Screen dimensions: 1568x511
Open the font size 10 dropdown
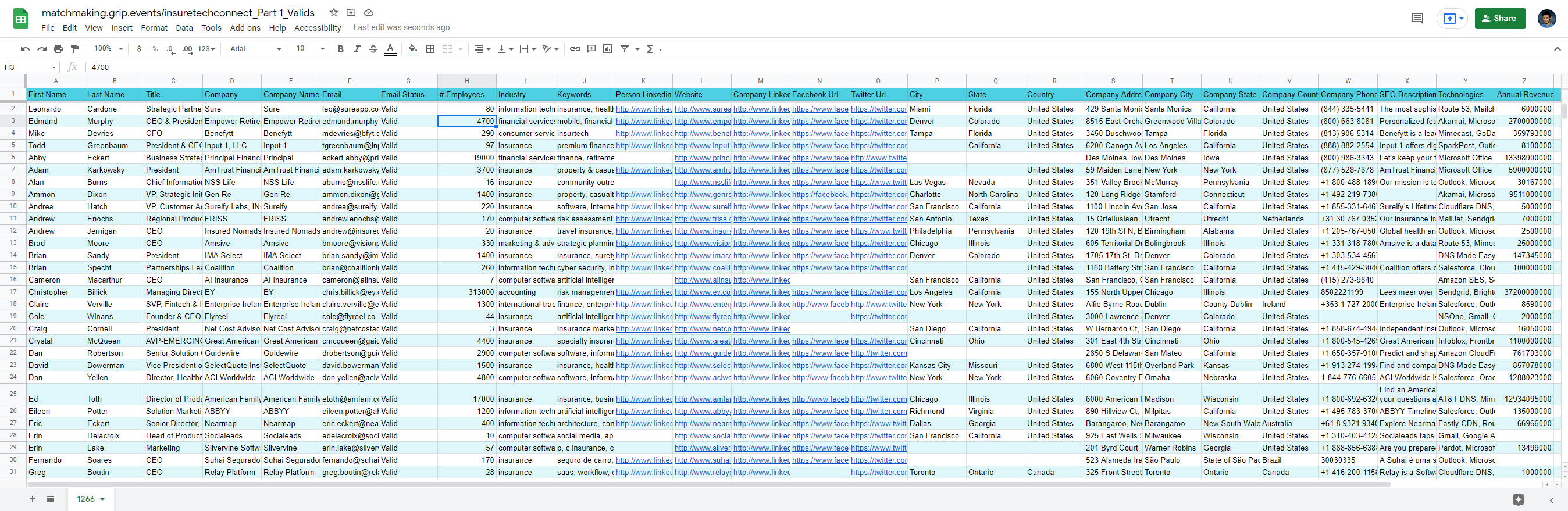click(311, 49)
